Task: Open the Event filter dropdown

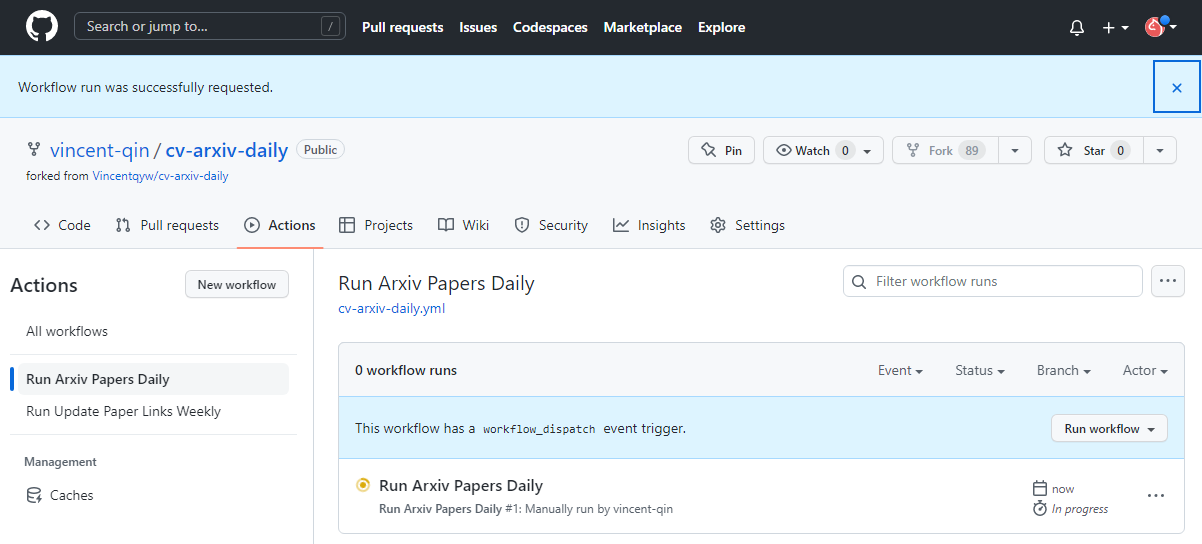Action: (x=900, y=370)
